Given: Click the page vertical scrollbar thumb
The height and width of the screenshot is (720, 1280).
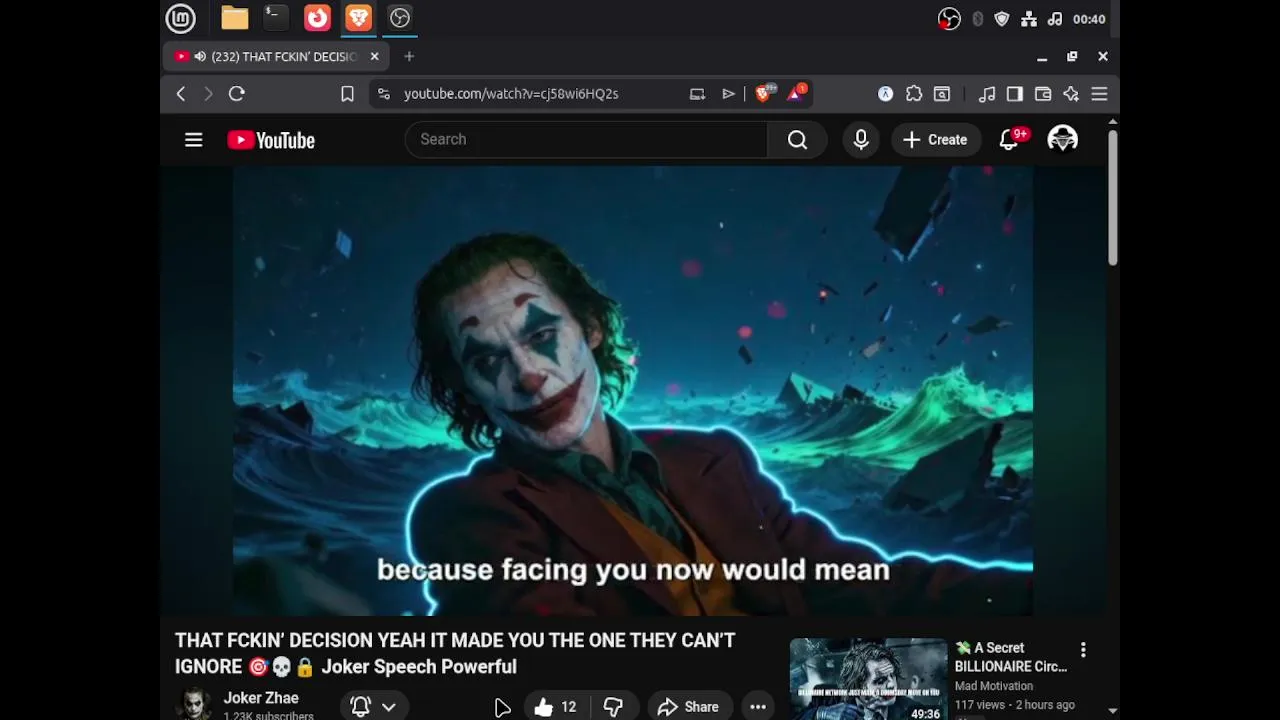Looking at the screenshot, I should (x=1112, y=198).
